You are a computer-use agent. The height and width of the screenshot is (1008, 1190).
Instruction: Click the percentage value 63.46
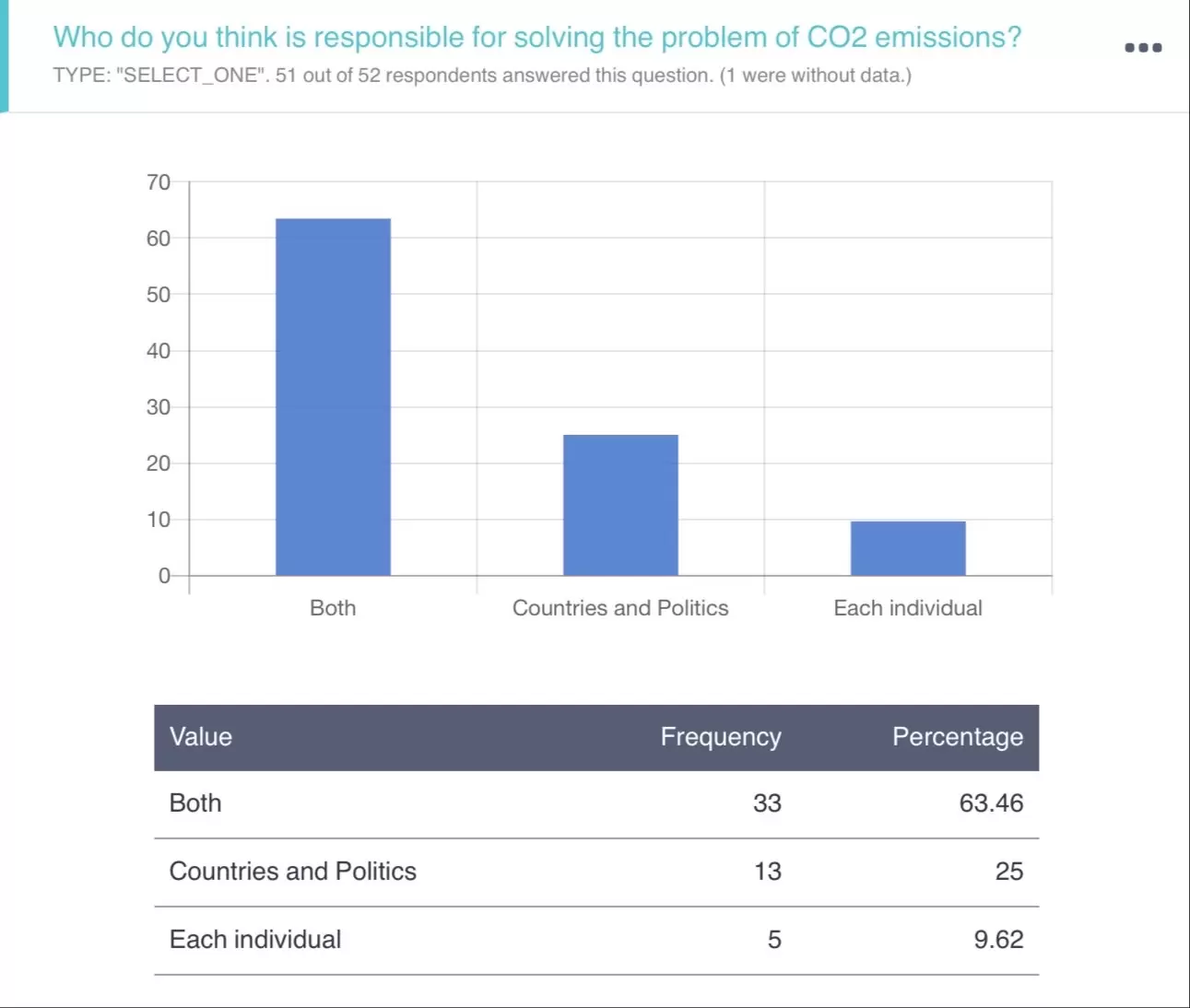[991, 803]
